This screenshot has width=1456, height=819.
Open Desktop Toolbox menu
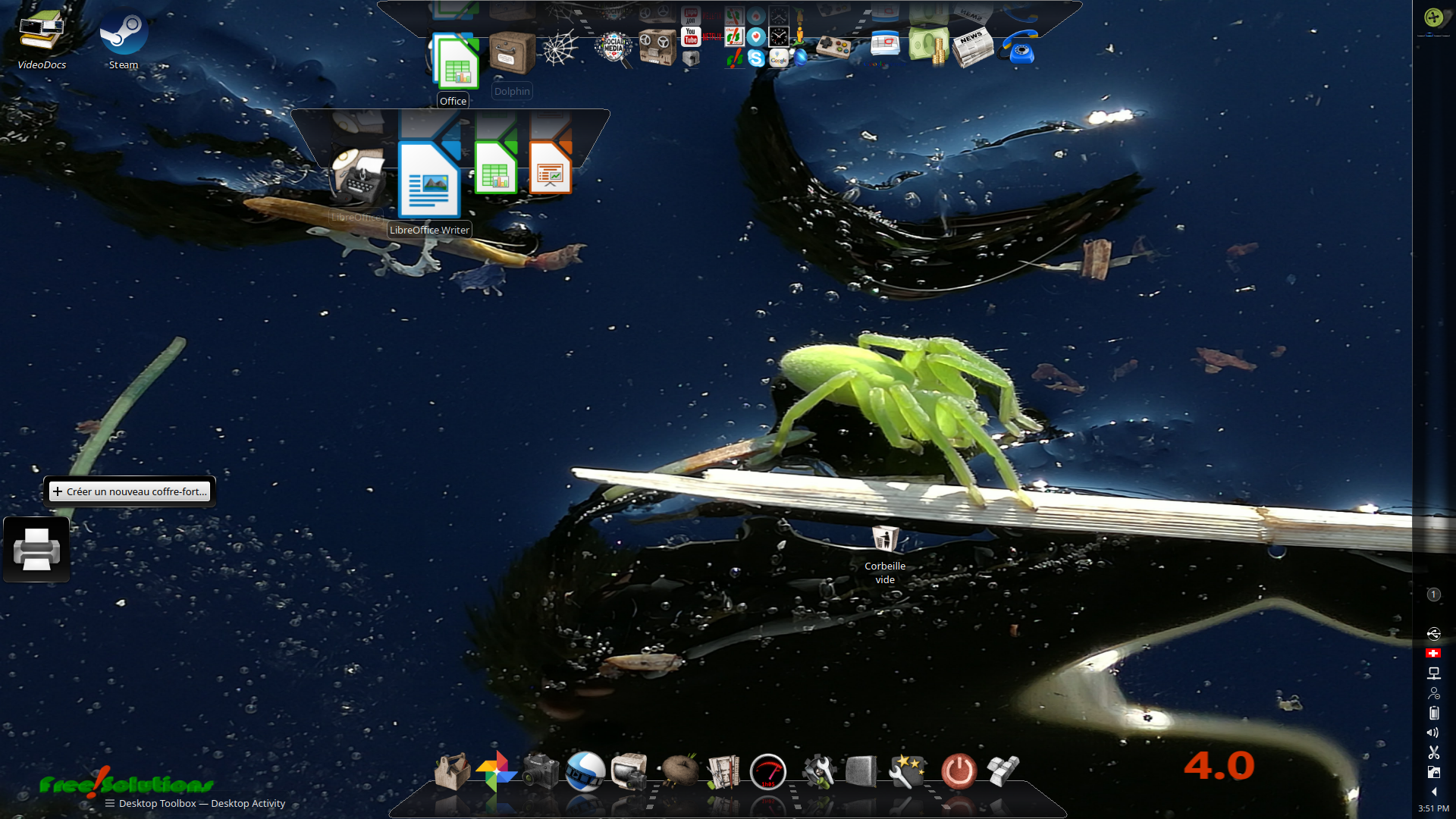[111, 803]
